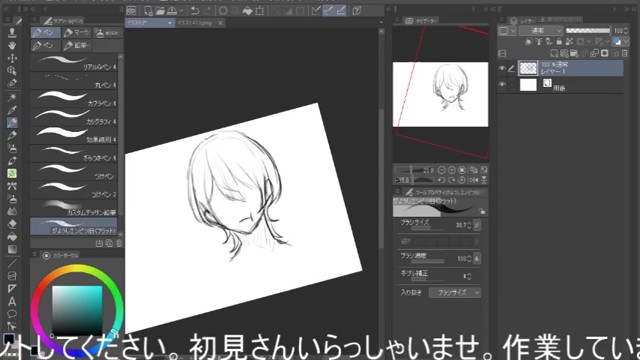Click the help question mark icon
The height and width of the screenshot is (360, 640).
pyautogui.click(x=357, y=11)
